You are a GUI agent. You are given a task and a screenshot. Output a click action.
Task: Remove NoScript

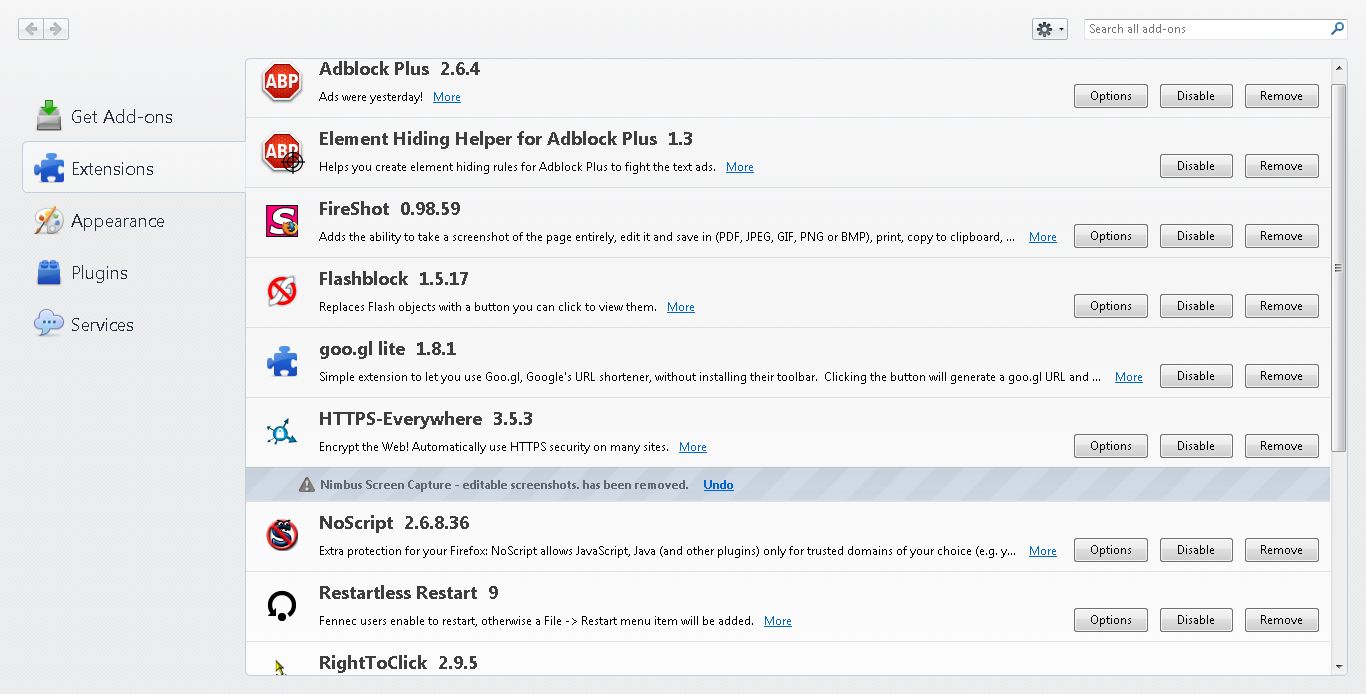tap(1282, 550)
